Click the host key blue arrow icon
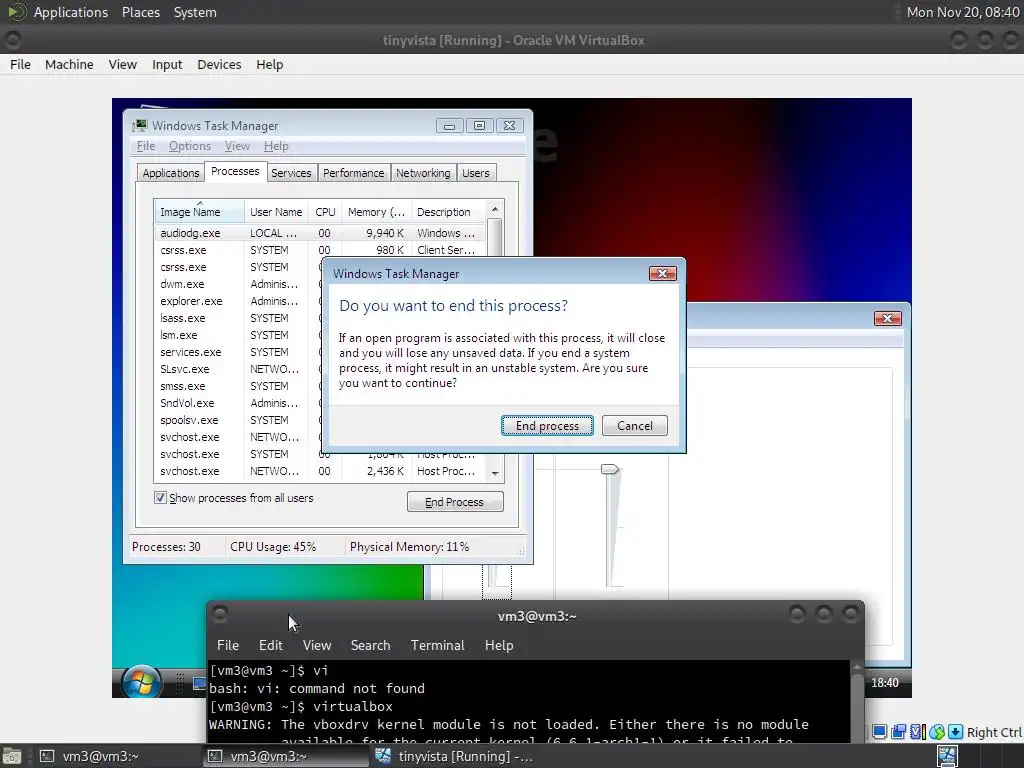 click(955, 732)
